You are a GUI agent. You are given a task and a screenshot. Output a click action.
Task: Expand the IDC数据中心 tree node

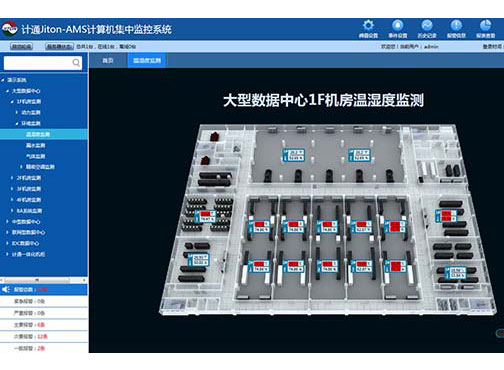pos(7,243)
